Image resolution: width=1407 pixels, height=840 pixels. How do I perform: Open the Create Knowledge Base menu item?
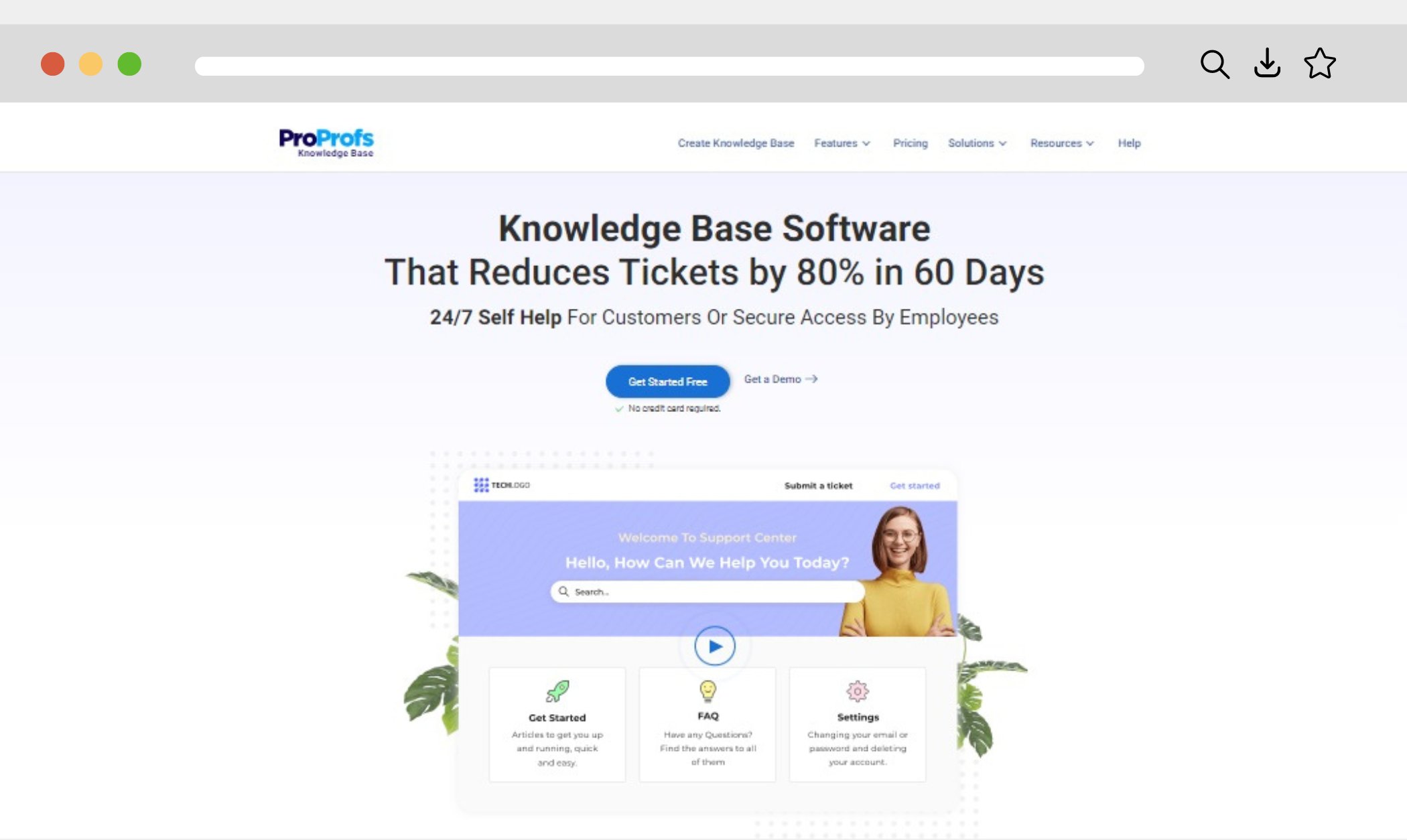[735, 142]
